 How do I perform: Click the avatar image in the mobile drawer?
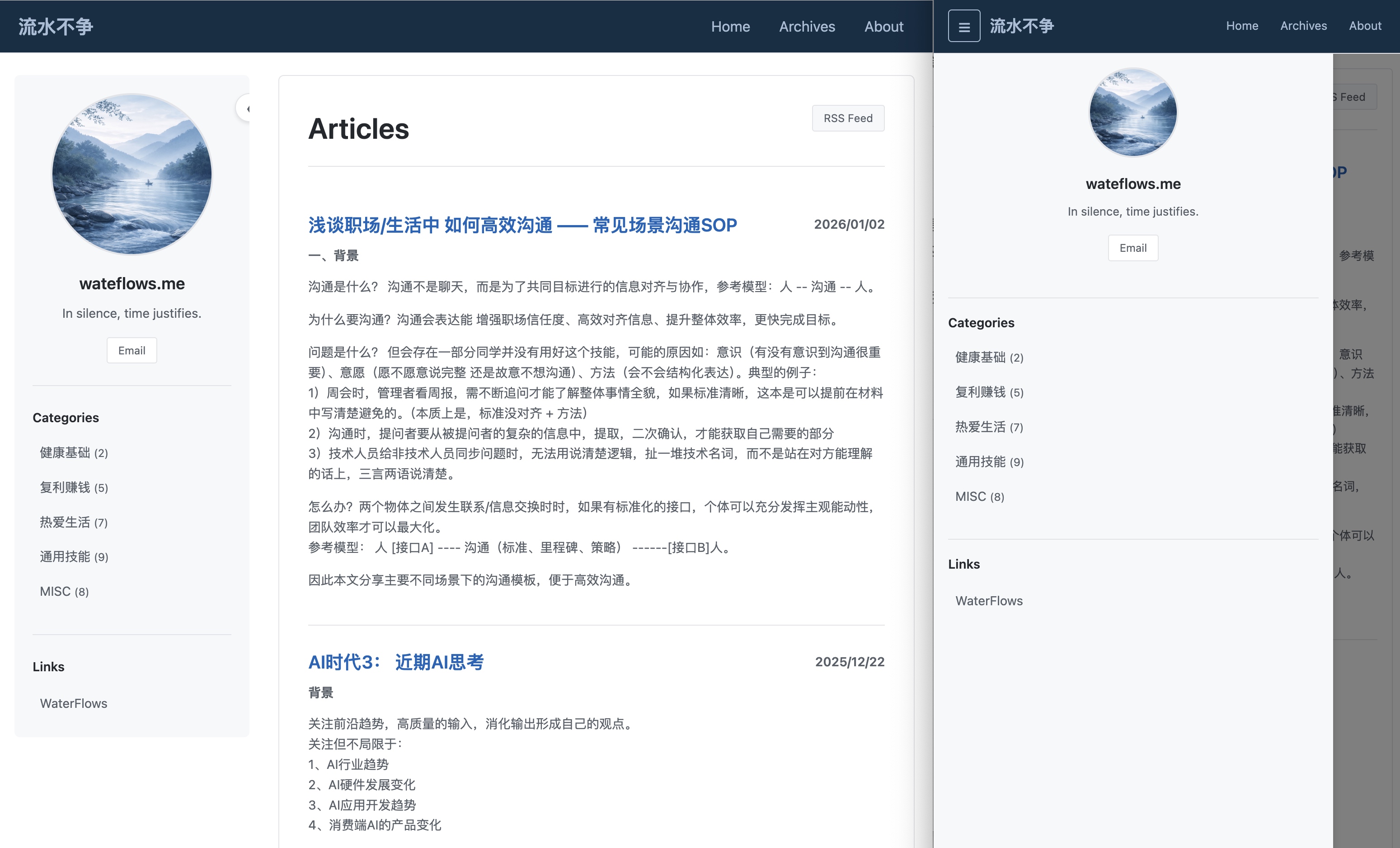[1132, 113]
